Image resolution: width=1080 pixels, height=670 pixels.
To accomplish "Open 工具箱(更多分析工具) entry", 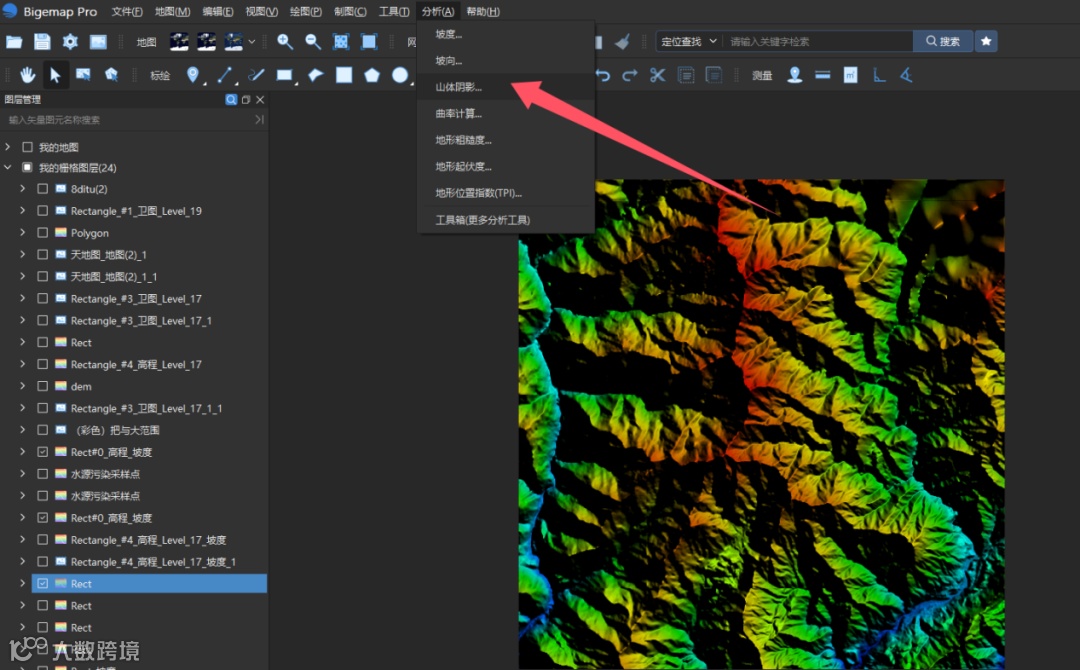I will (x=482, y=220).
